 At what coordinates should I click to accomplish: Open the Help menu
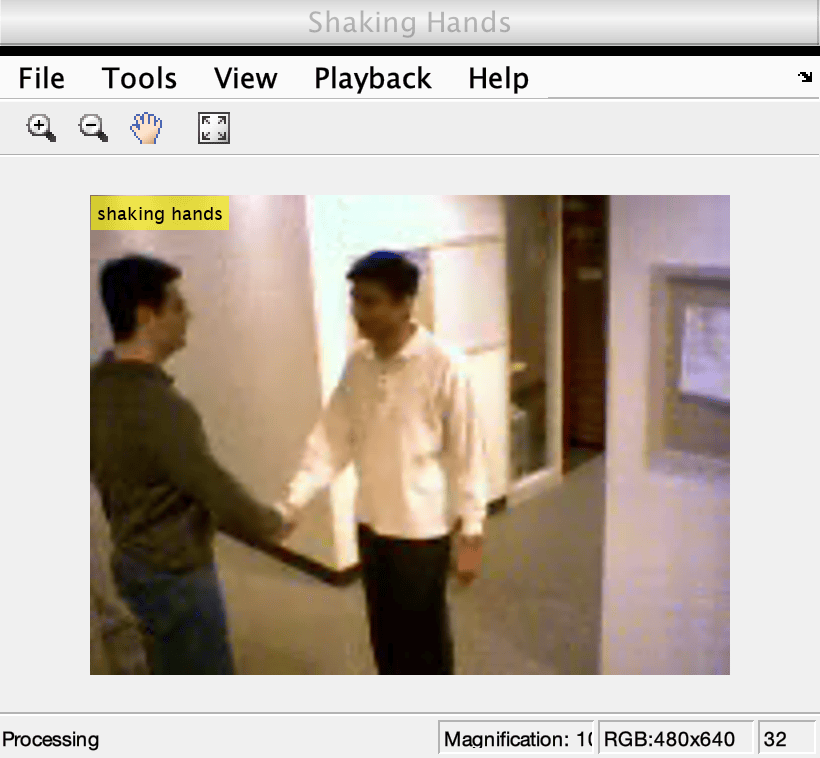click(x=498, y=78)
